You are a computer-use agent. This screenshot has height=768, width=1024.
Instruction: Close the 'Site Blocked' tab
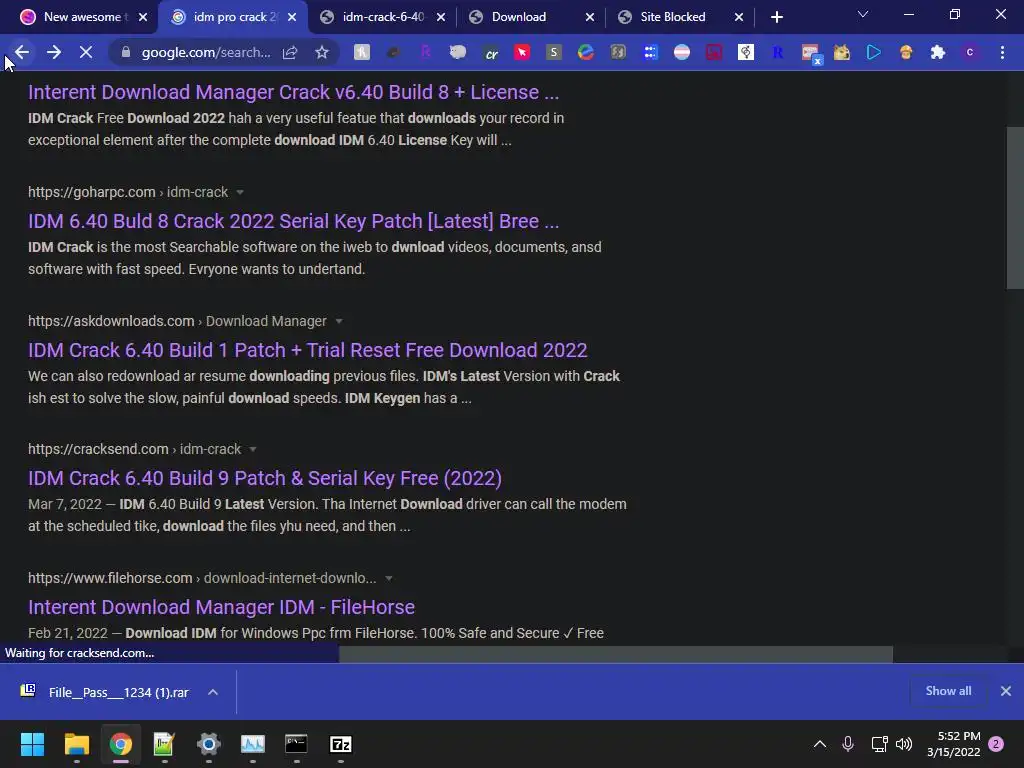(739, 17)
